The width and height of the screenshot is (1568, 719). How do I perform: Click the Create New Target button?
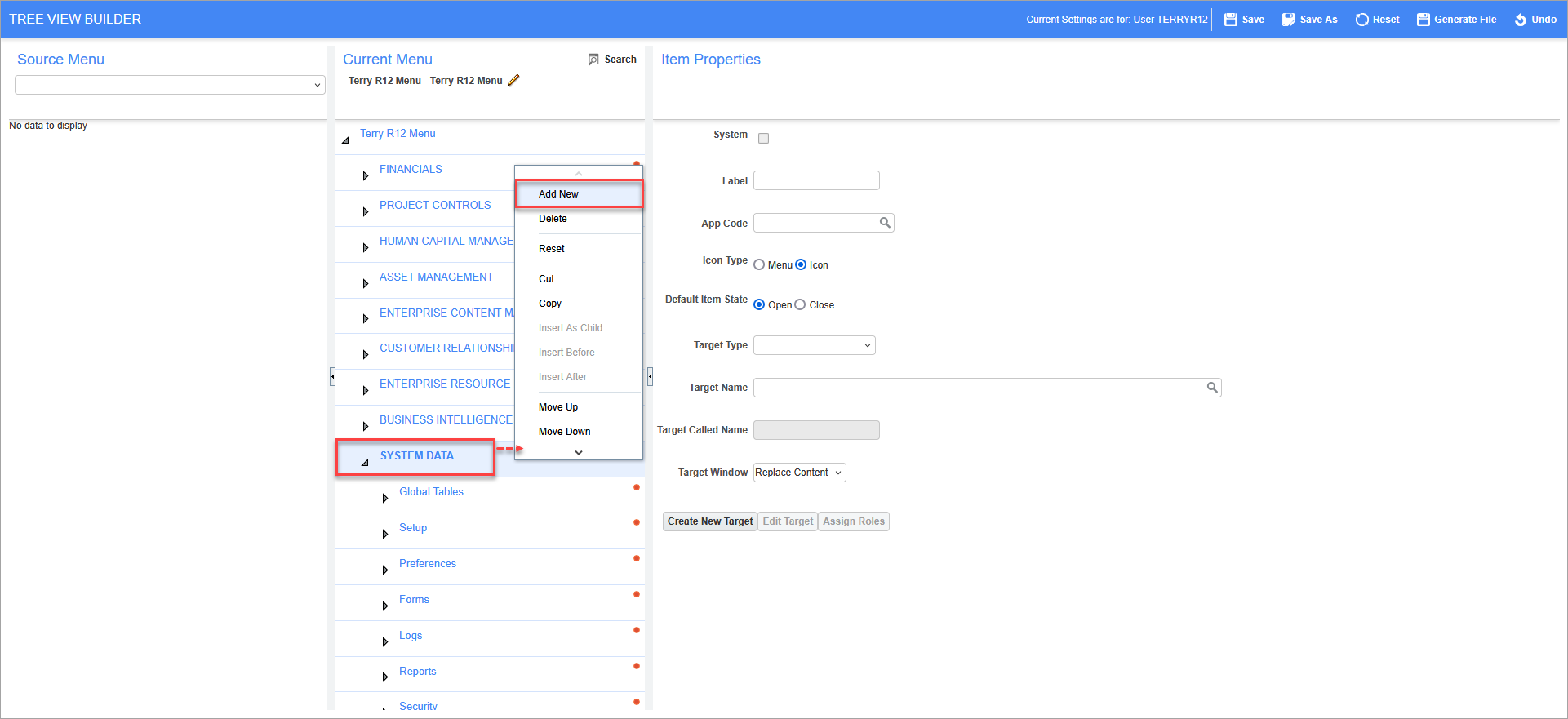coord(710,521)
